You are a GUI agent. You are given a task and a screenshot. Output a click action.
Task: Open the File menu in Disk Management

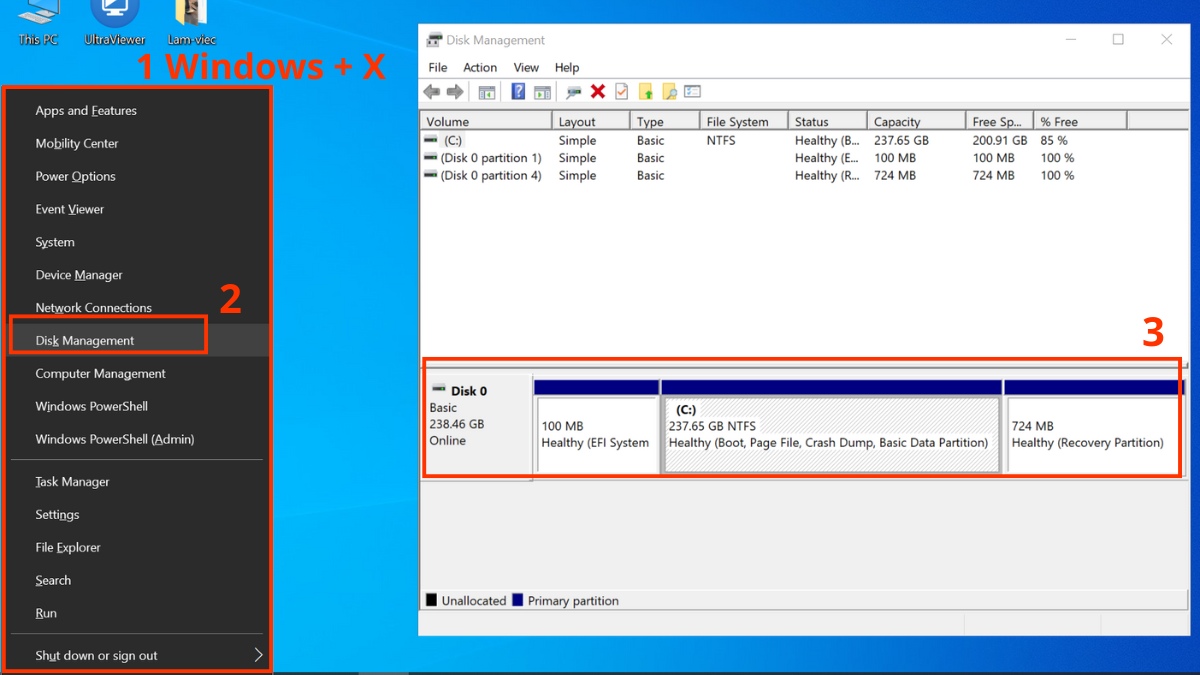[438, 67]
